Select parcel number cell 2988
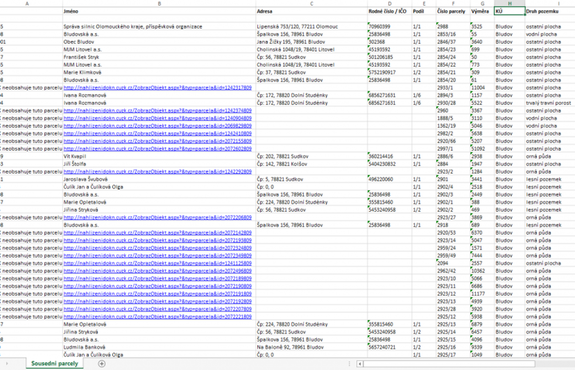 (x=453, y=27)
